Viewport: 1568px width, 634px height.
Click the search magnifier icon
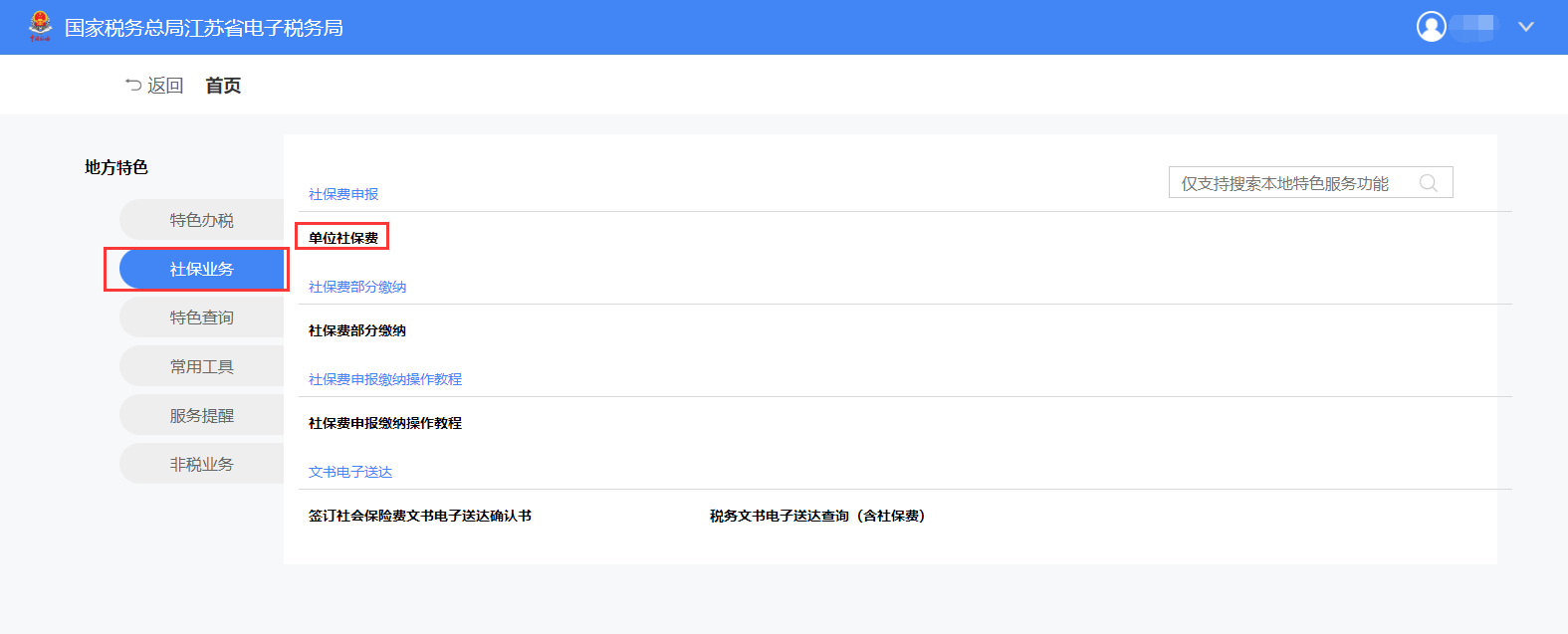pos(1428,183)
